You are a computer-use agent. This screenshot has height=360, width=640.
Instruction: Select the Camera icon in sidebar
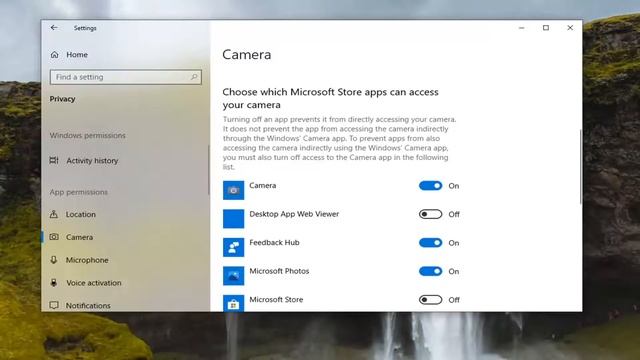[54, 237]
